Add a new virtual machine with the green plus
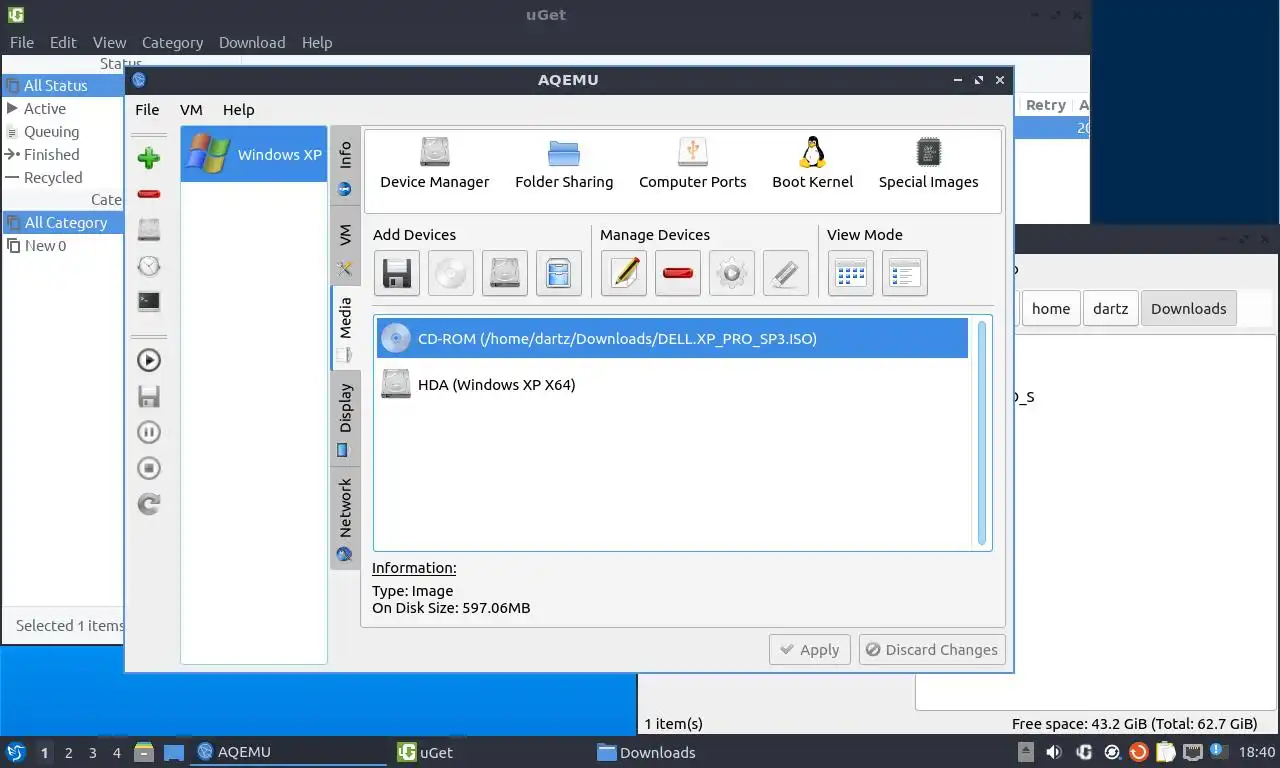The width and height of the screenshot is (1280, 768). pyautogui.click(x=149, y=158)
